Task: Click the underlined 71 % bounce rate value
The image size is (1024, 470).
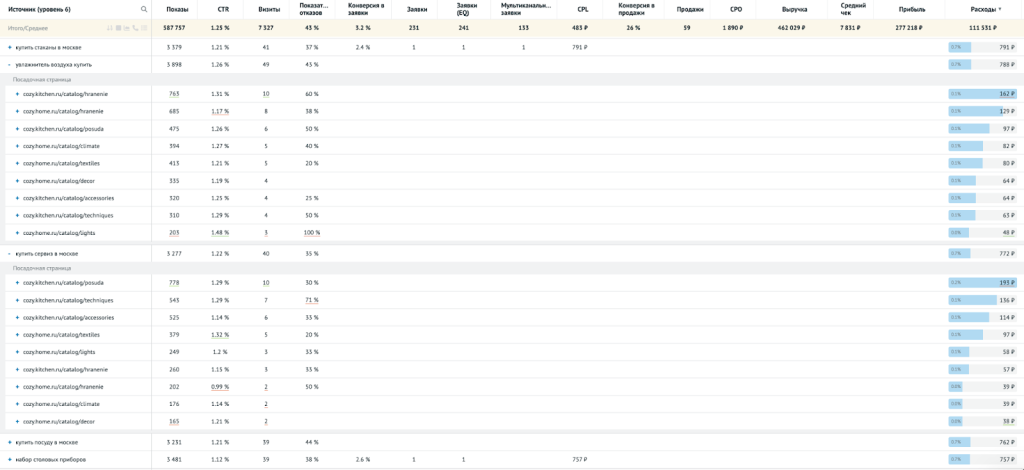Action: pos(311,300)
